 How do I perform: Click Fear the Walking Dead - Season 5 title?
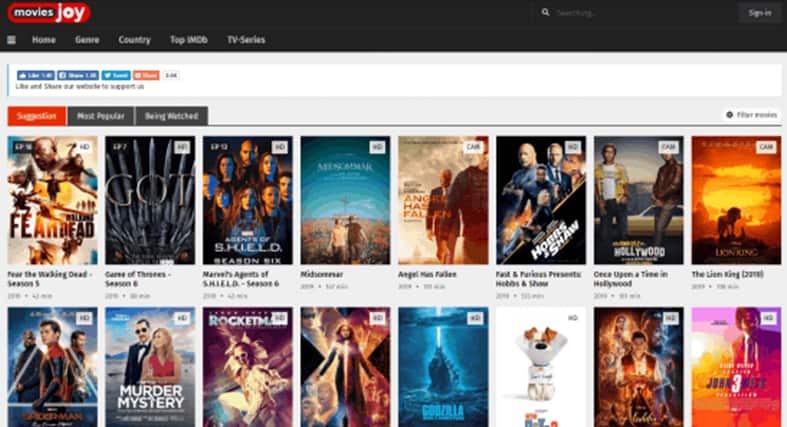click(x=50, y=279)
